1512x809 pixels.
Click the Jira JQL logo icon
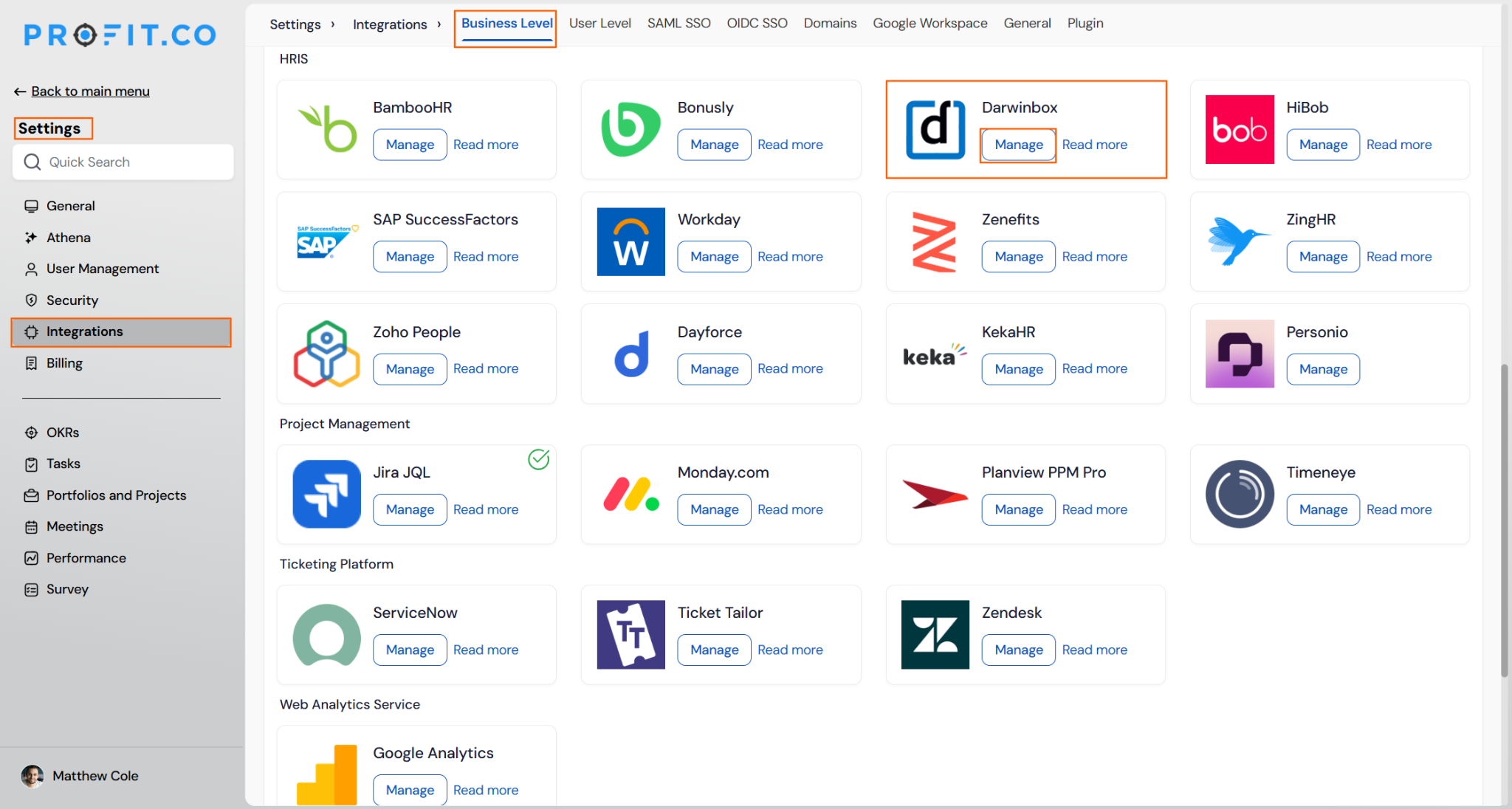(326, 494)
